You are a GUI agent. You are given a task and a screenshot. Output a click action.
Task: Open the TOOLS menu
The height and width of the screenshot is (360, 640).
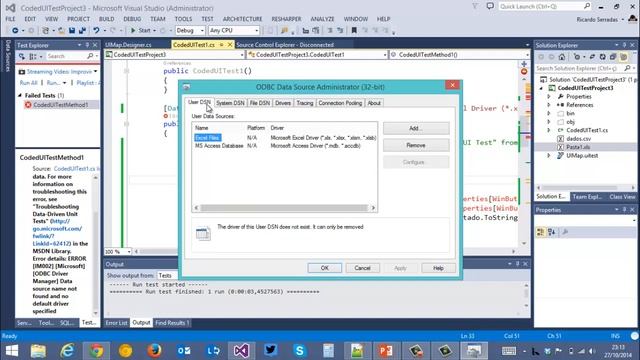(183, 19)
